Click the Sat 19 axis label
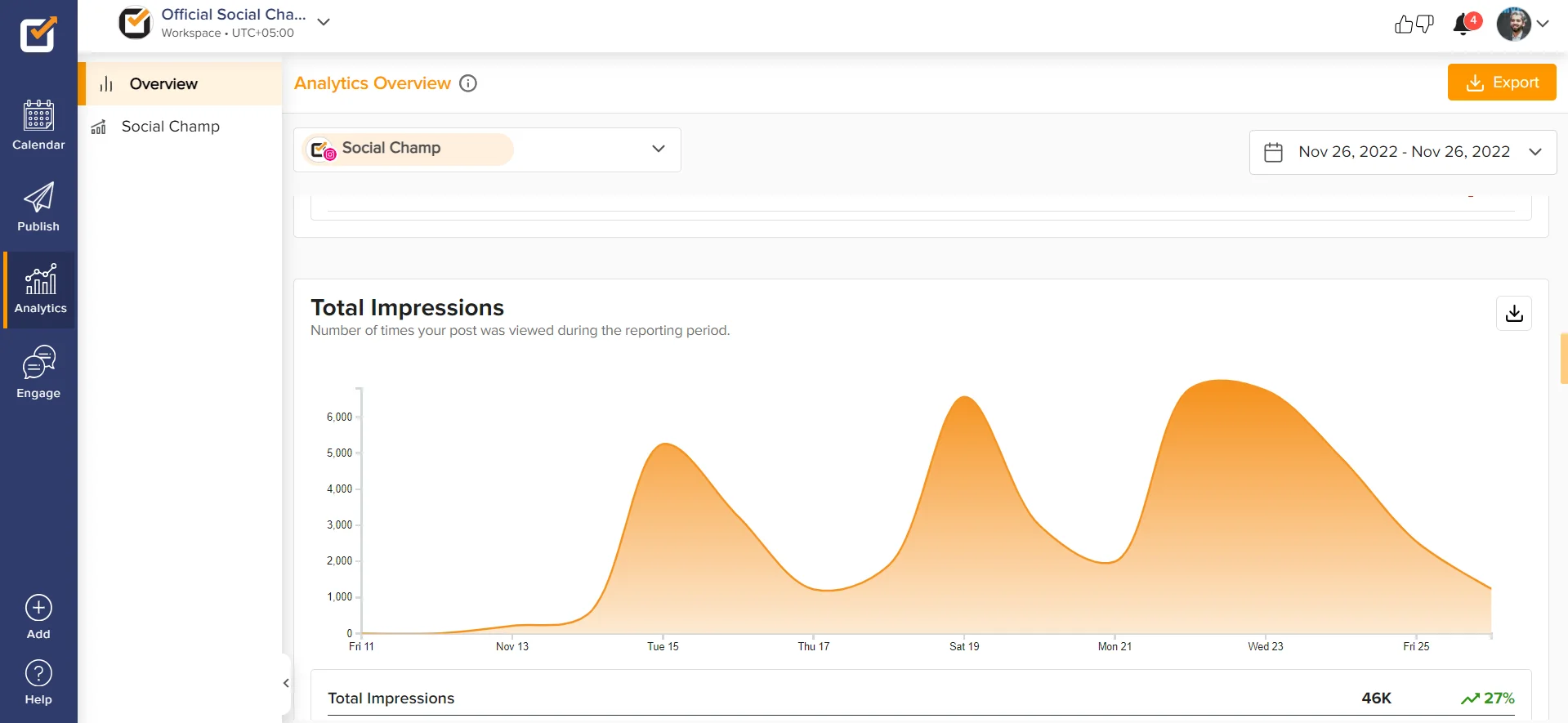1568x723 pixels. coord(964,646)
